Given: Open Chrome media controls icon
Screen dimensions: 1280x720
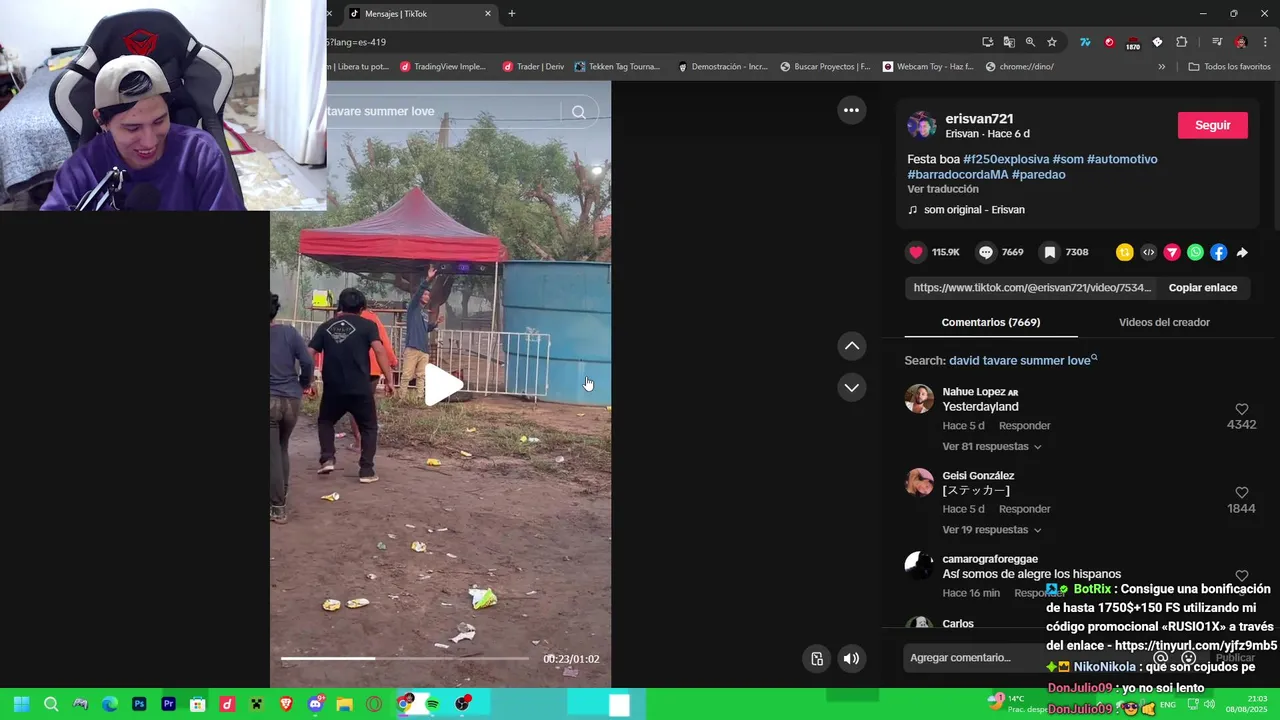Looking at the screenshot, I should (1217, 42).
